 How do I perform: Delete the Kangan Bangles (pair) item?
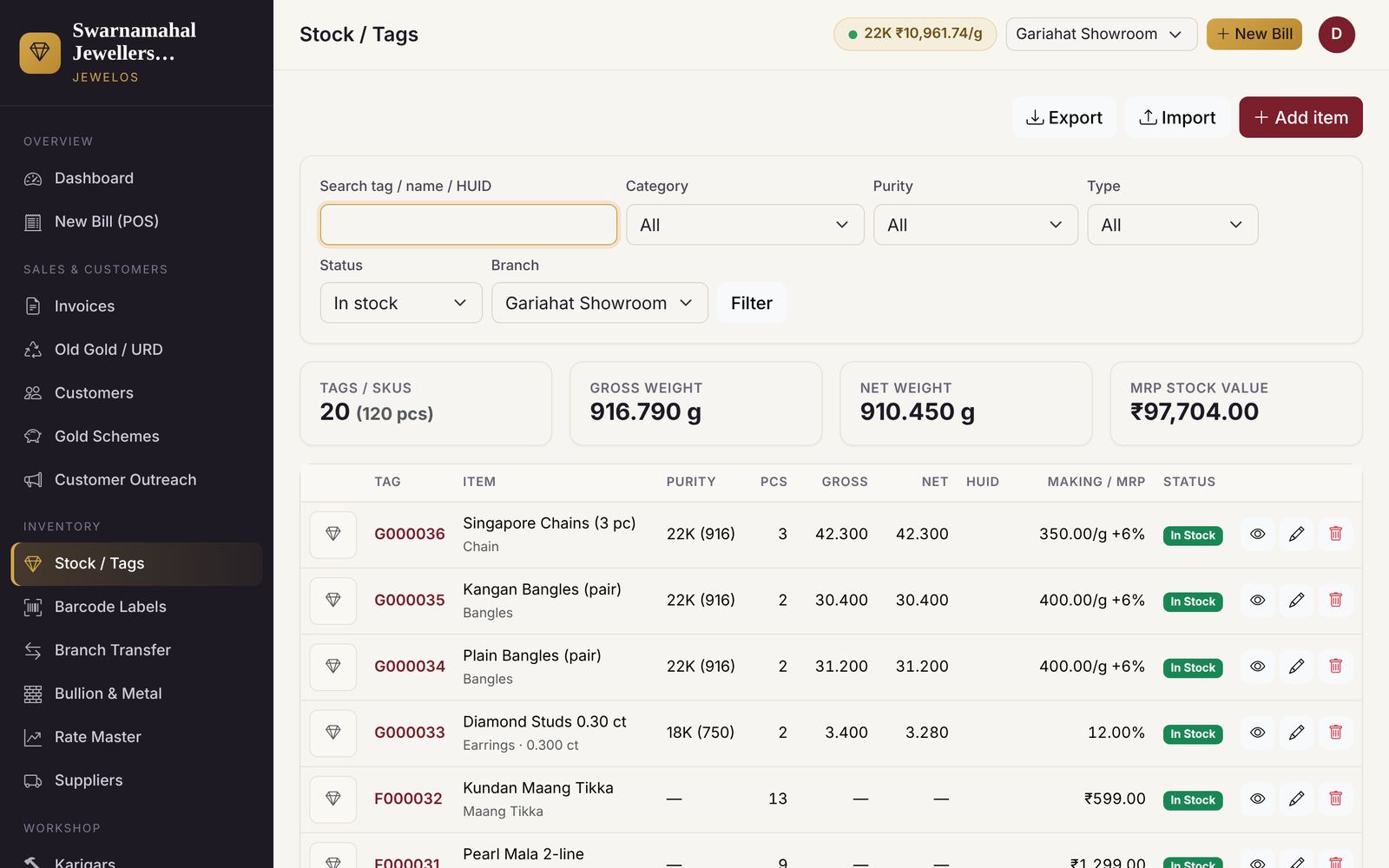click(1335, 600)
